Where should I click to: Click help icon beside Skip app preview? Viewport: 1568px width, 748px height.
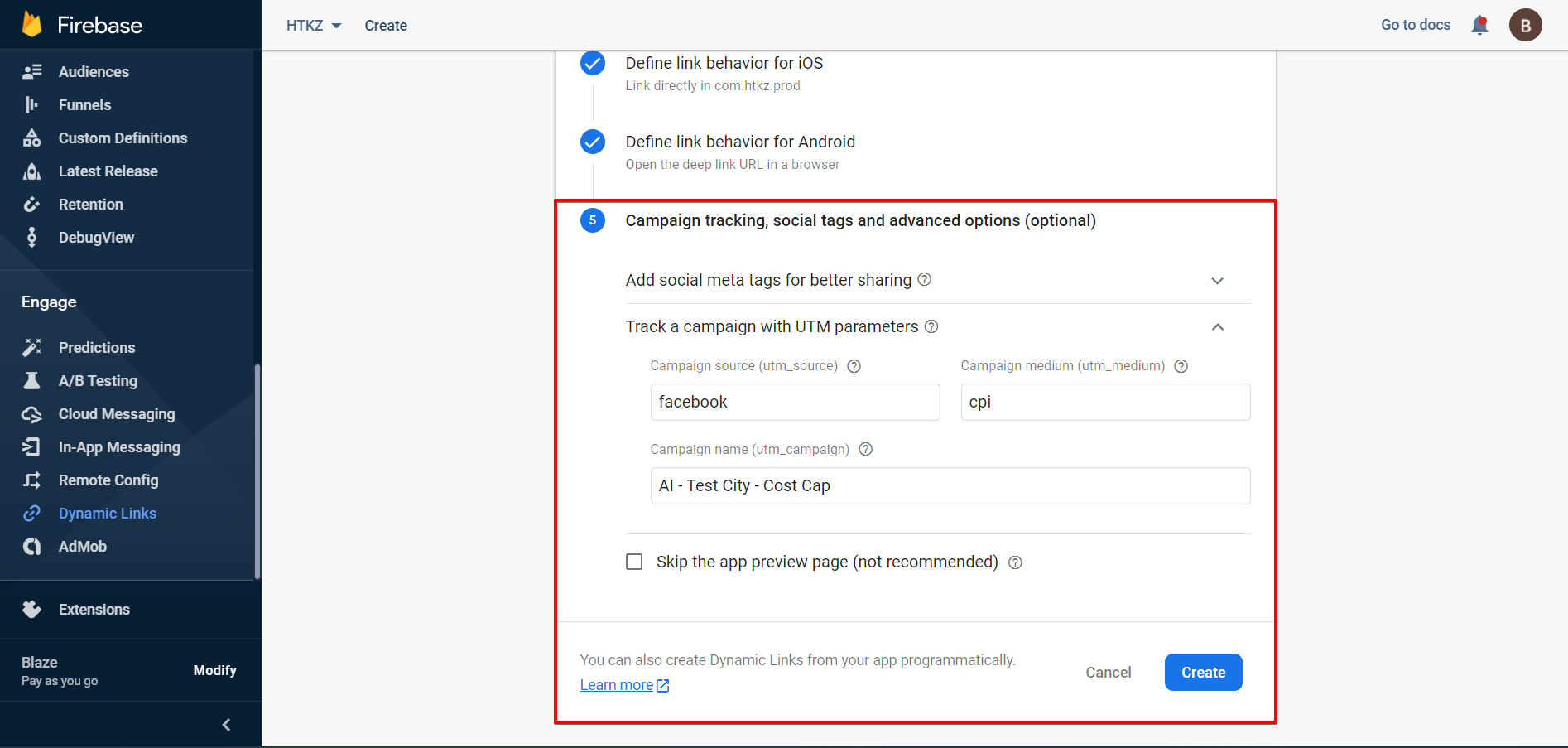[1016, 562]
